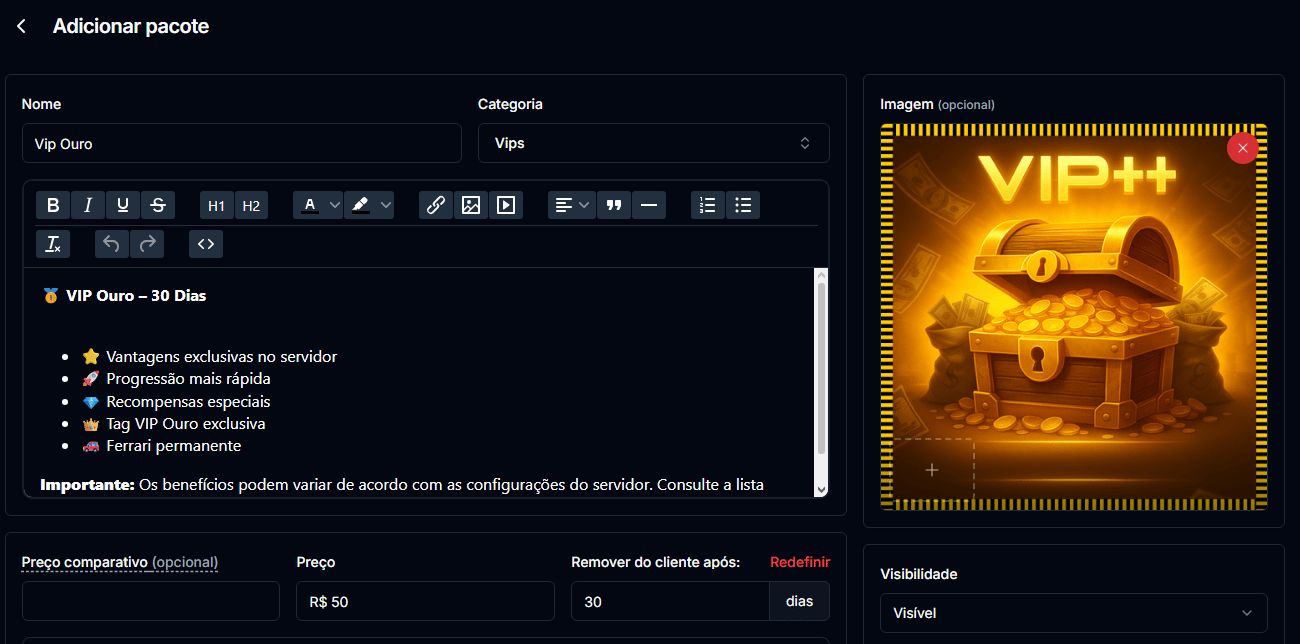Switch to HTML code view
1300x644 pixels.
[x=206, y=244]
